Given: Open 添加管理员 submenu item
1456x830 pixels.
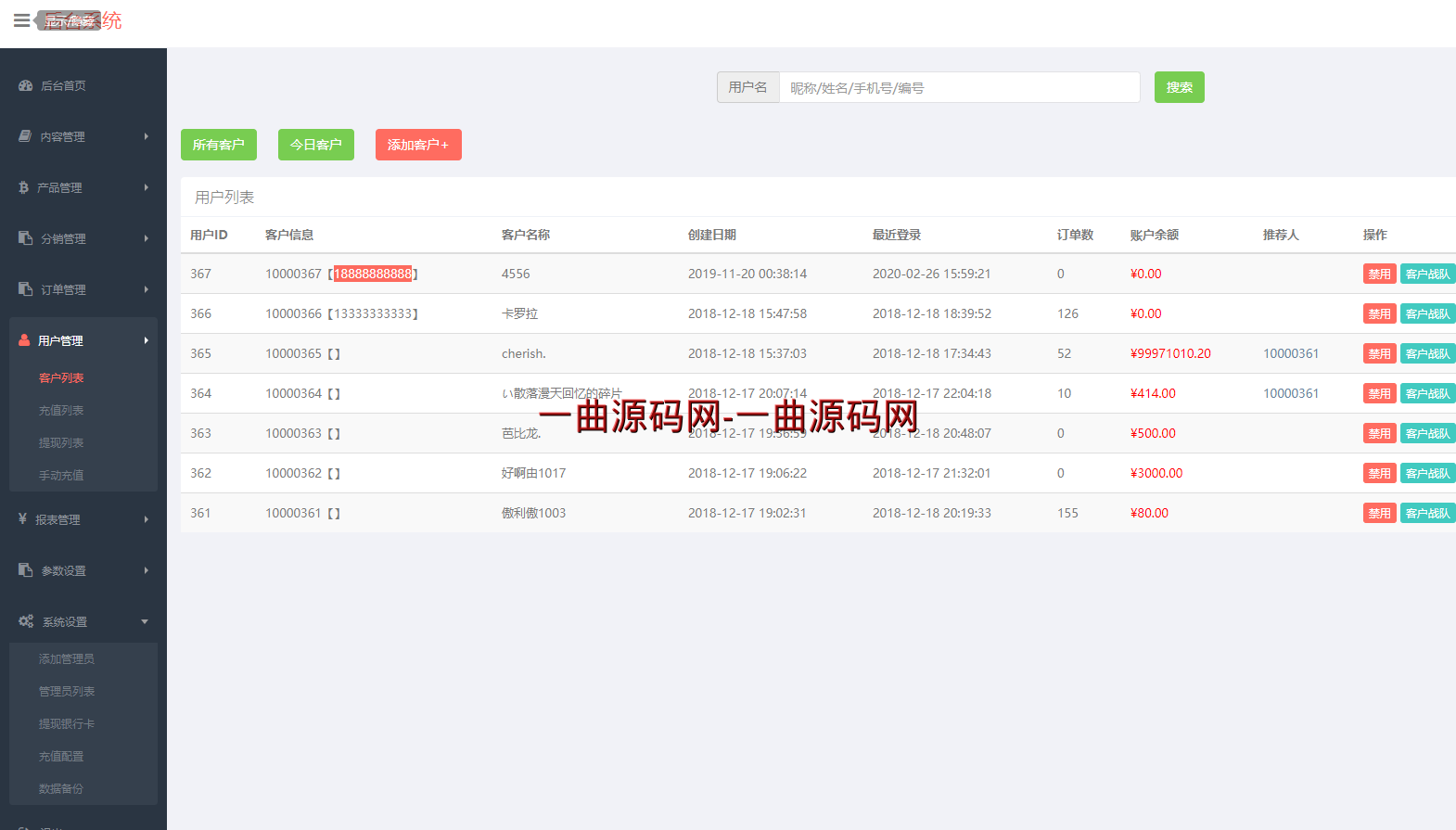Looking at the screenshot, I should coord(67,658).
